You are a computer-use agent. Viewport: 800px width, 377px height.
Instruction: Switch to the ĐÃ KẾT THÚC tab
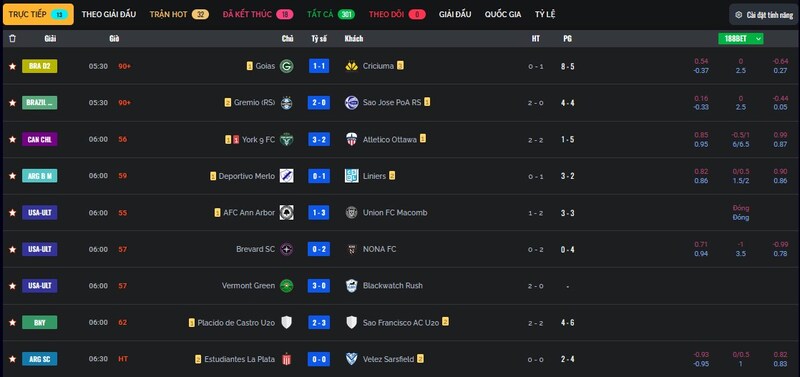(258, 14)
